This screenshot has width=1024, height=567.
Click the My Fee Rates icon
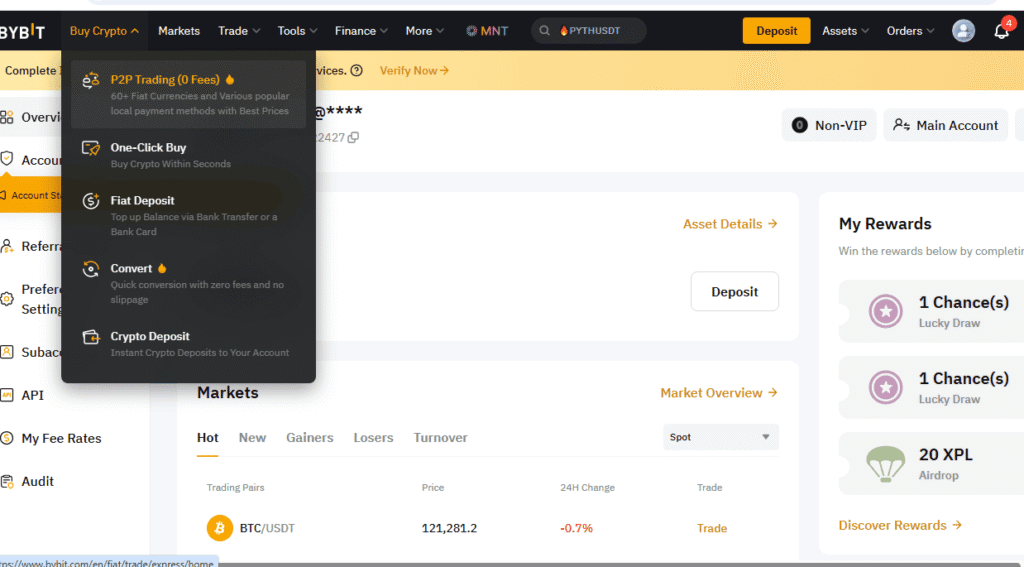(7, 438)
